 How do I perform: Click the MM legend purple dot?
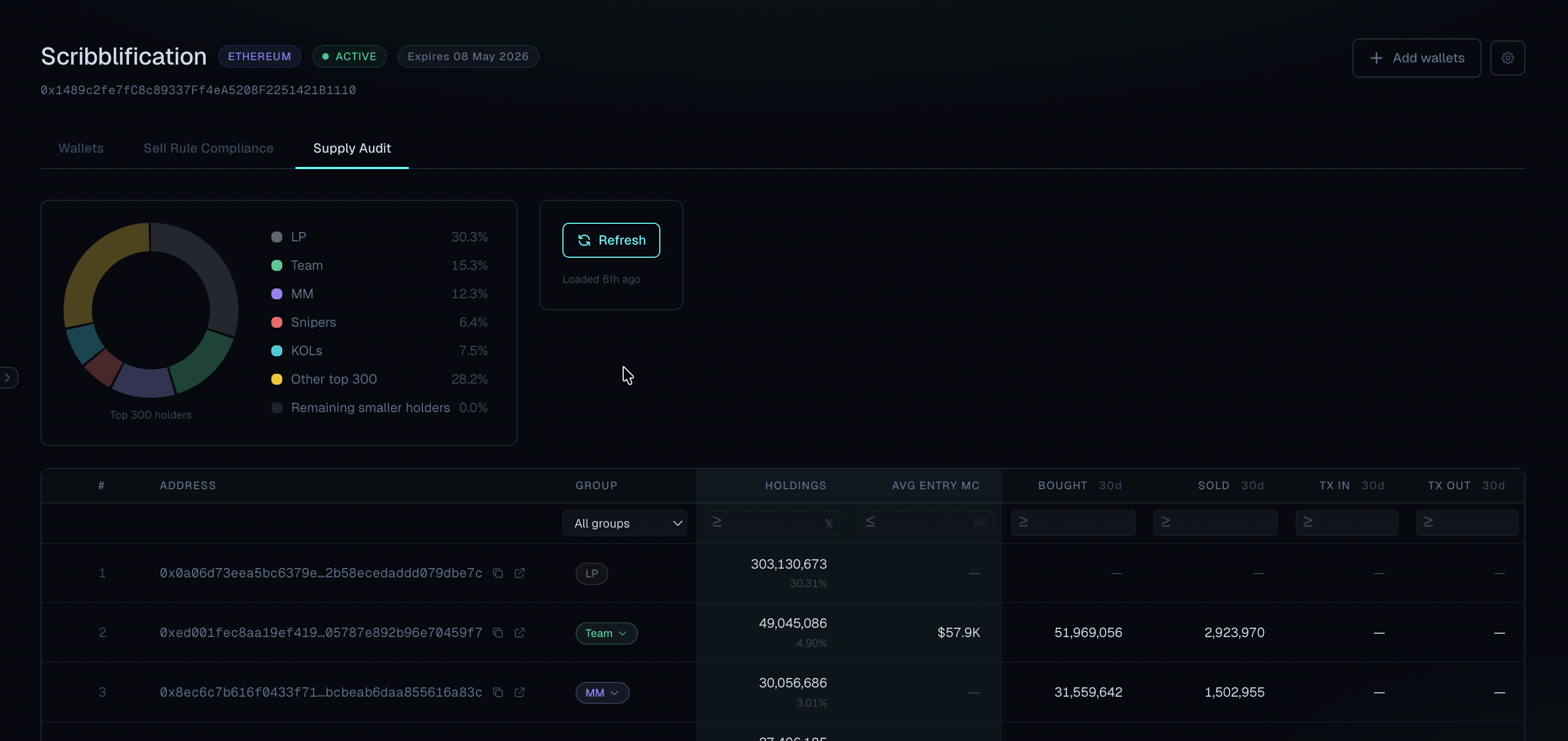coord(277,293)
